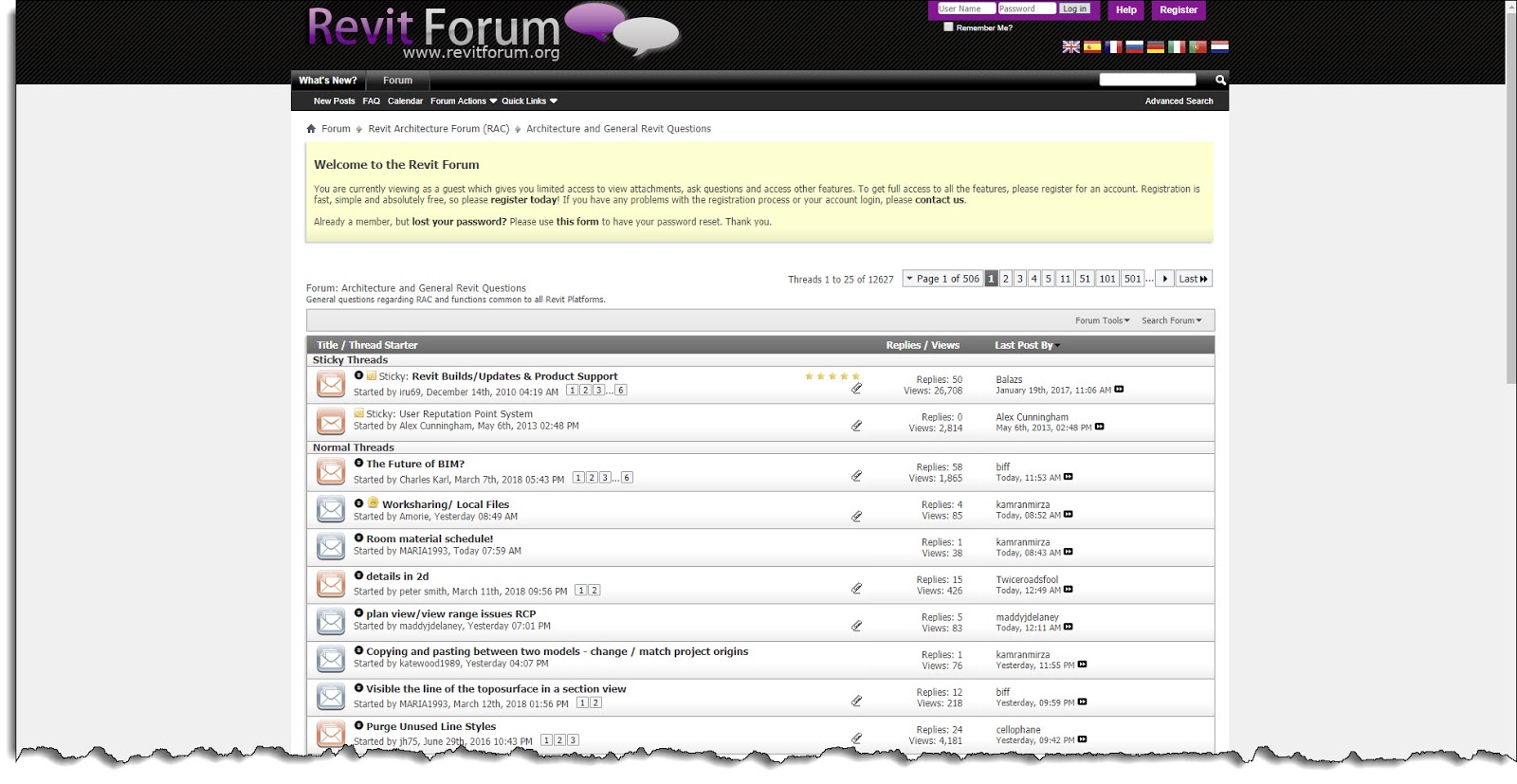
Task: Open Copying and pasting between two models thread
Action: [x=557, y=652]
